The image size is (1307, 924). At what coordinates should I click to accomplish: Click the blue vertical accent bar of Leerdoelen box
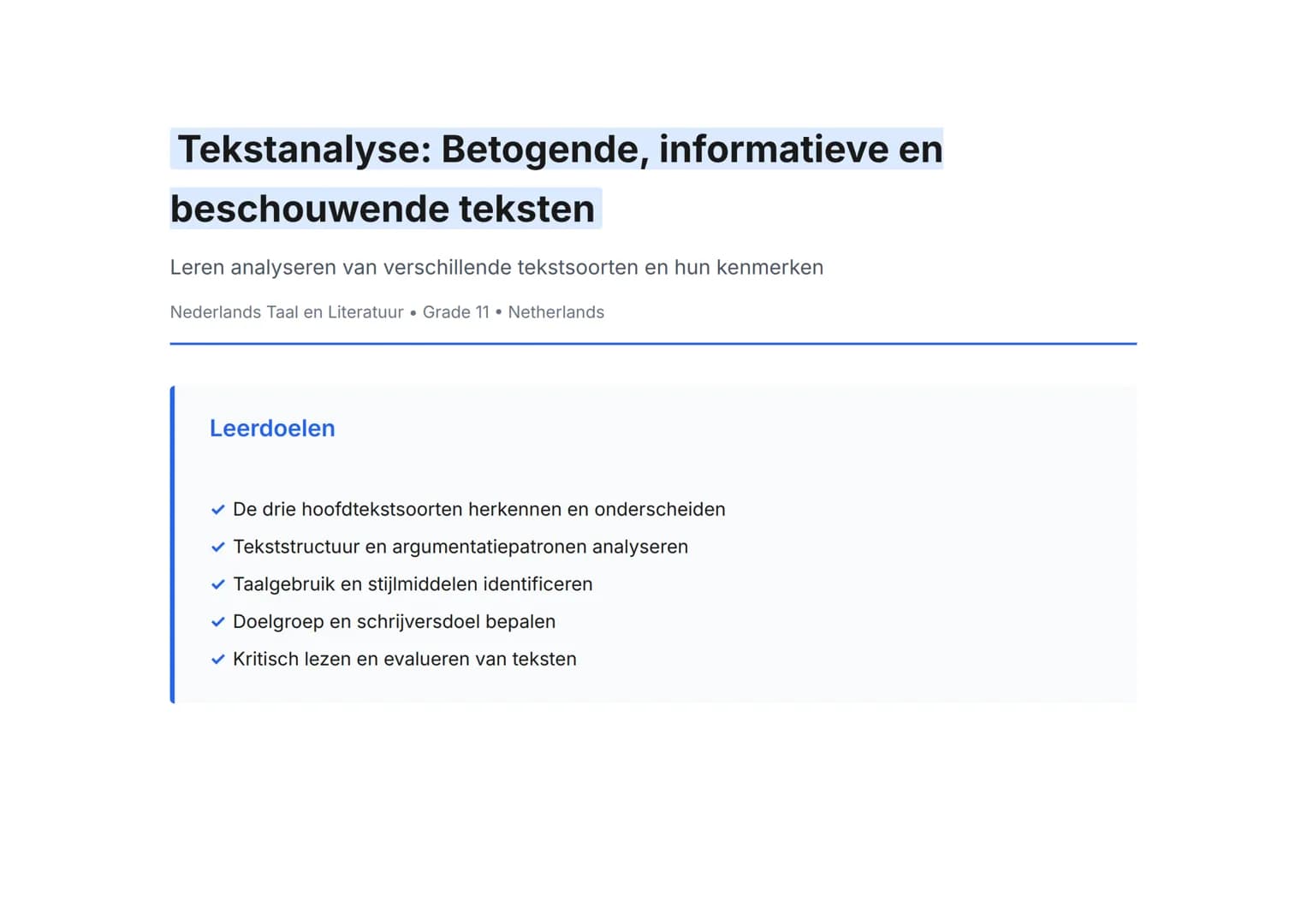pyautogui.click(x=172, y=544)
